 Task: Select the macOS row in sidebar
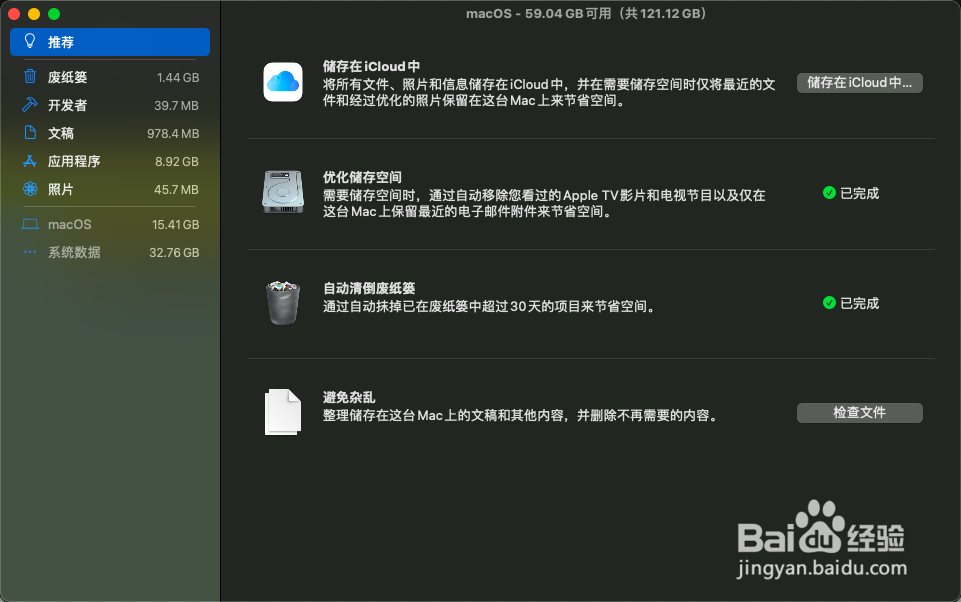(110, 225)
